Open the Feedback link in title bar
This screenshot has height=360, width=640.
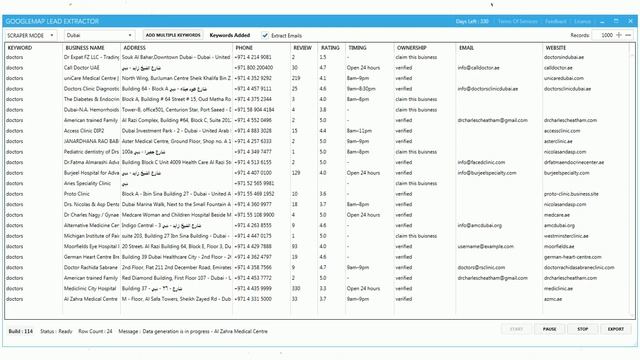pyautogui.click(x=556, y=21)
